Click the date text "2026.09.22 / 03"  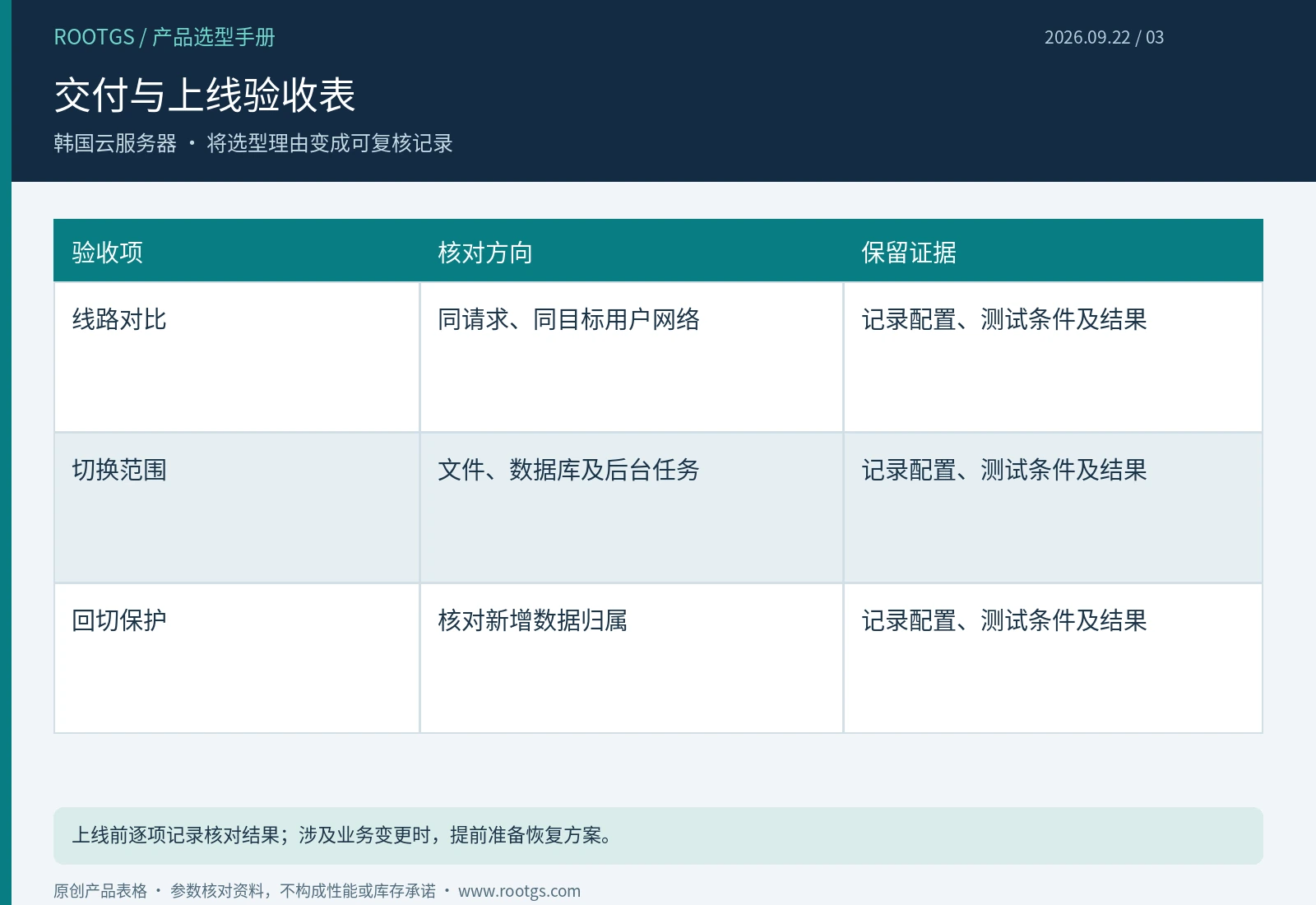(1104, 37)
